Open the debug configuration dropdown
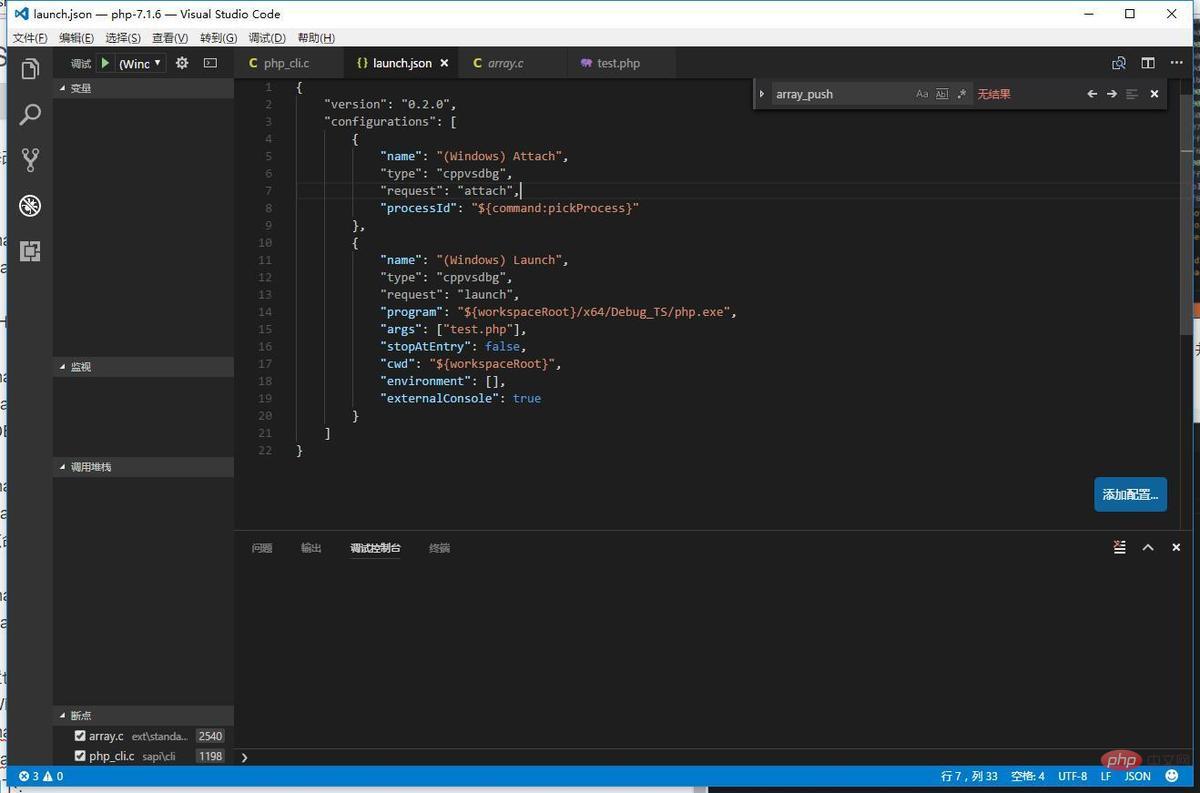The height and width of the screenshot is (793, 1200). 141,63
